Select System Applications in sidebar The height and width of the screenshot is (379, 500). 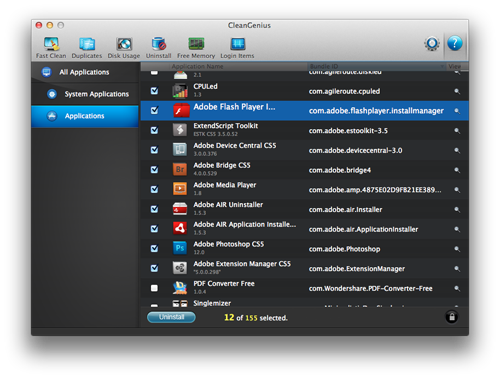85,94
